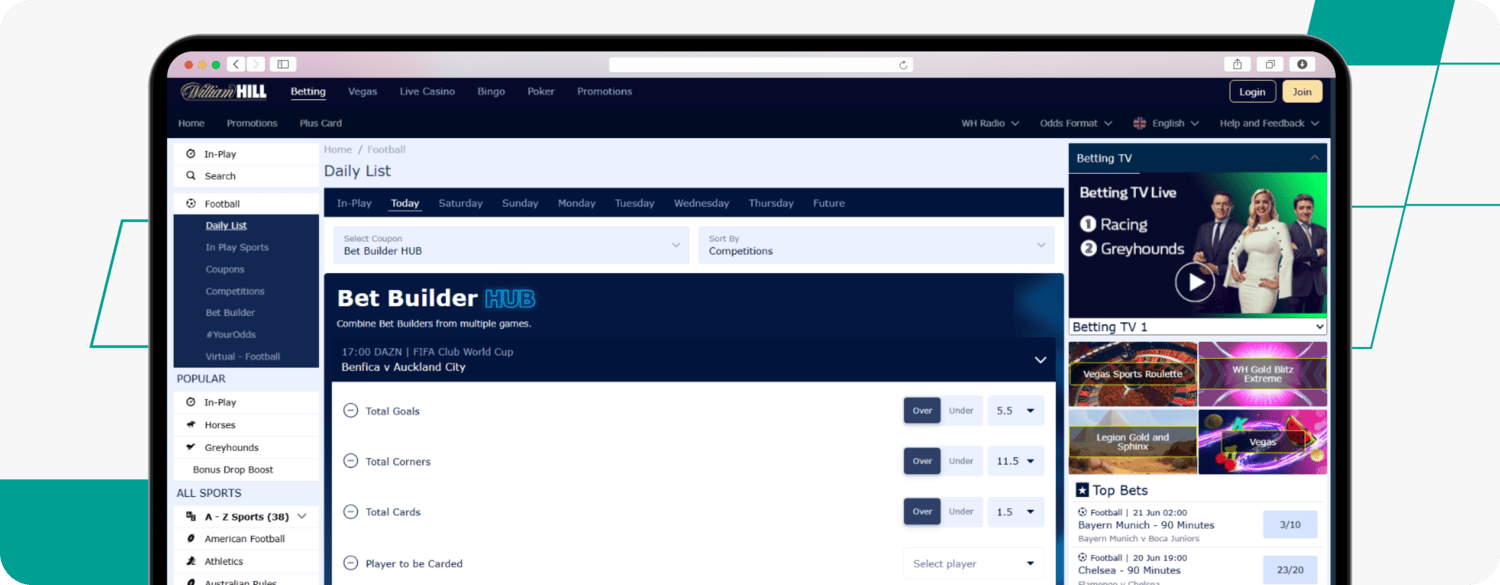Remove Total Corners with its minus icon

[351, 461]
